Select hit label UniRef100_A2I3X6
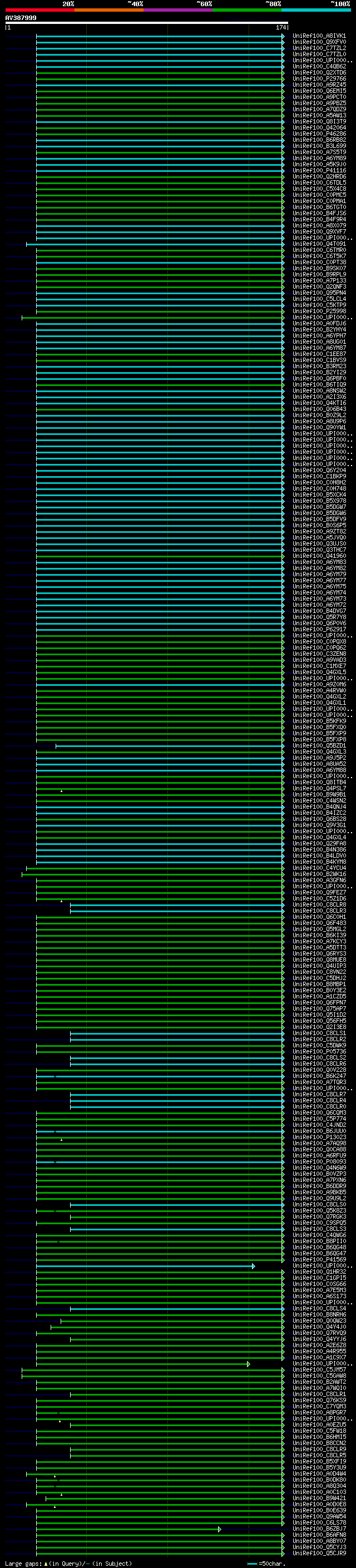 click(319, 397)
